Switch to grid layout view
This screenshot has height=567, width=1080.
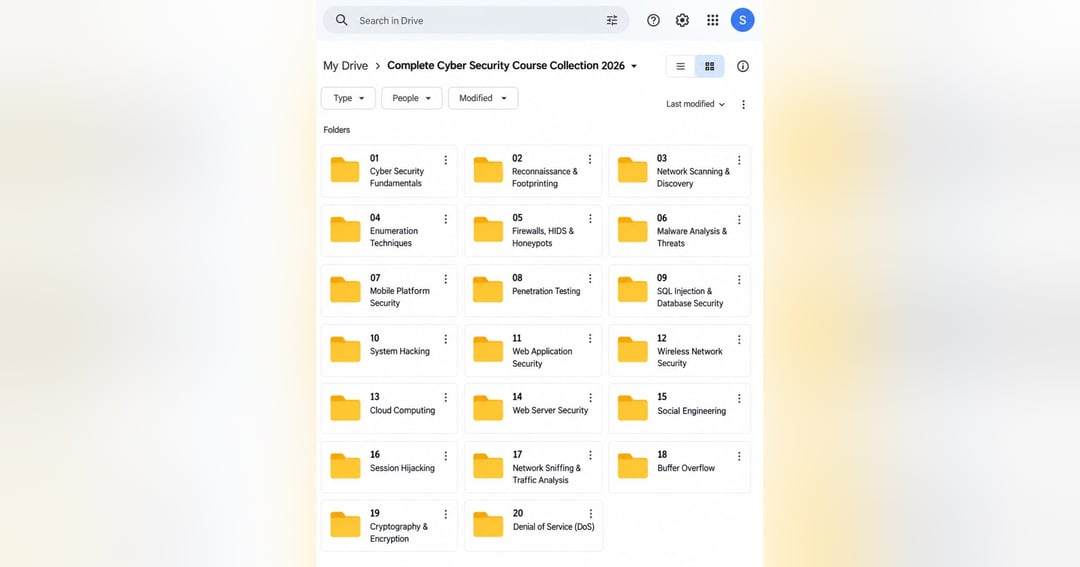tap(709, 66)
